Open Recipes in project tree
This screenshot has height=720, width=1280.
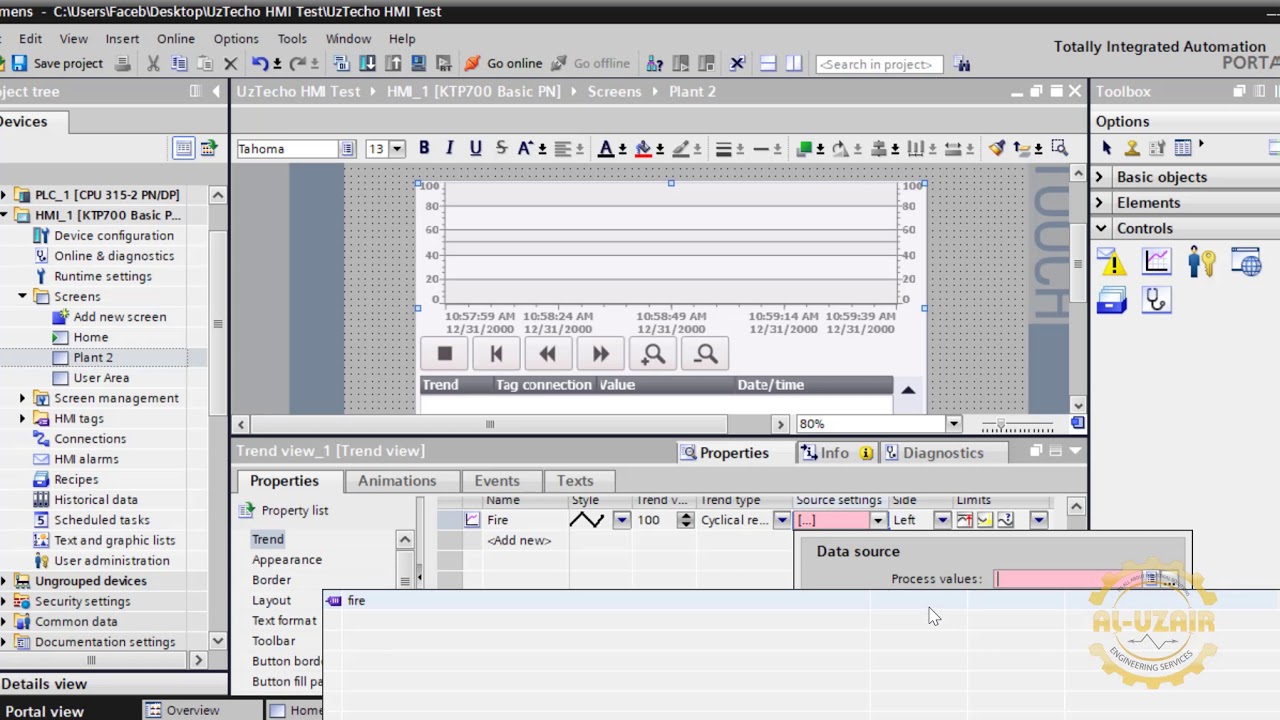[76, 479]
